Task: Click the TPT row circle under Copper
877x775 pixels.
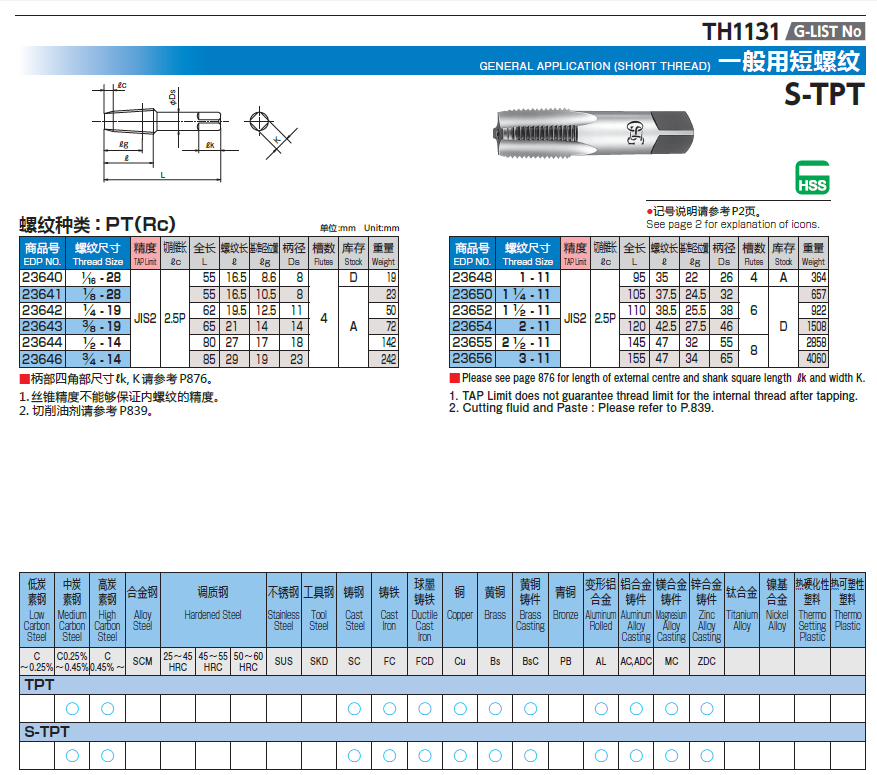Action: click(x=460, y=709)
